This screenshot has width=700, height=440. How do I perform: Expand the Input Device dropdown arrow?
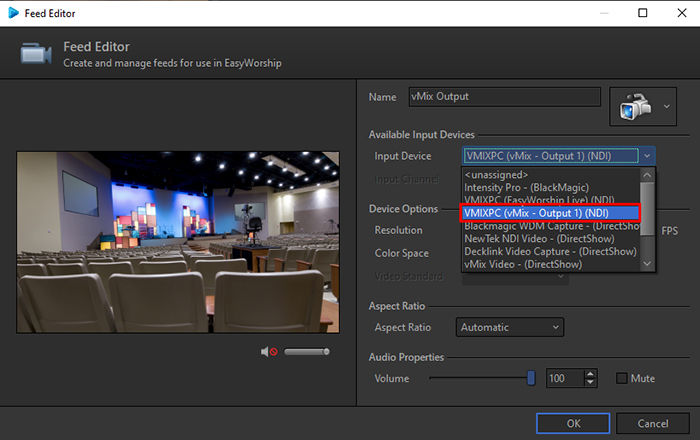click(648, 156)
